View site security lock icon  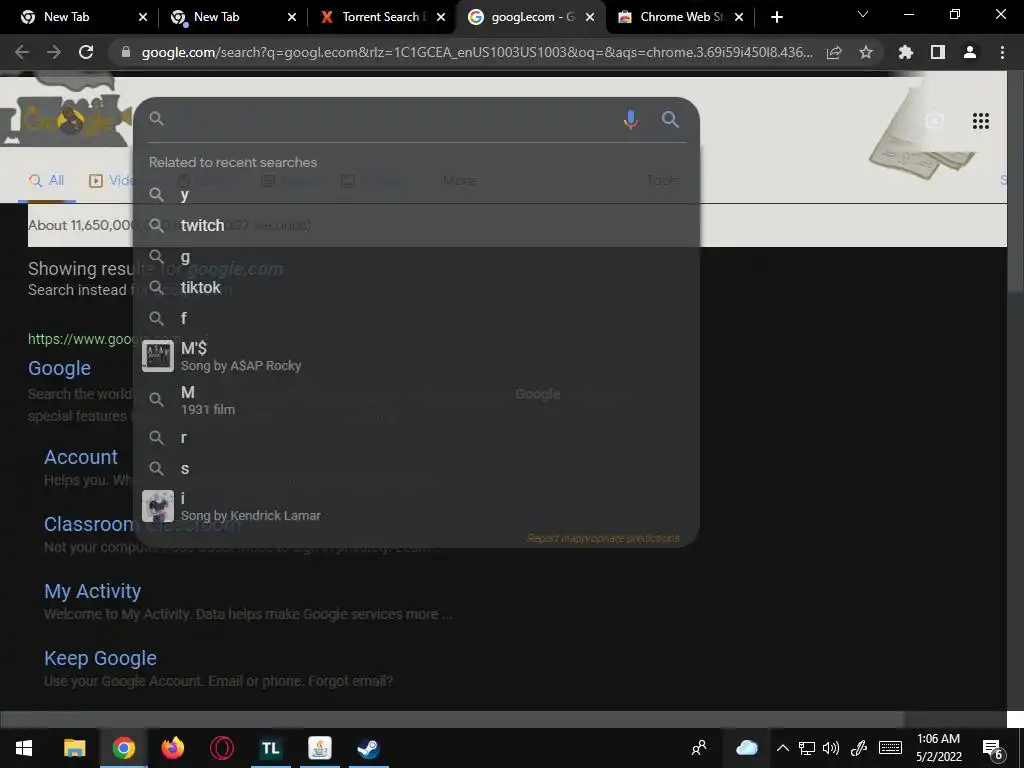(126, 52)
